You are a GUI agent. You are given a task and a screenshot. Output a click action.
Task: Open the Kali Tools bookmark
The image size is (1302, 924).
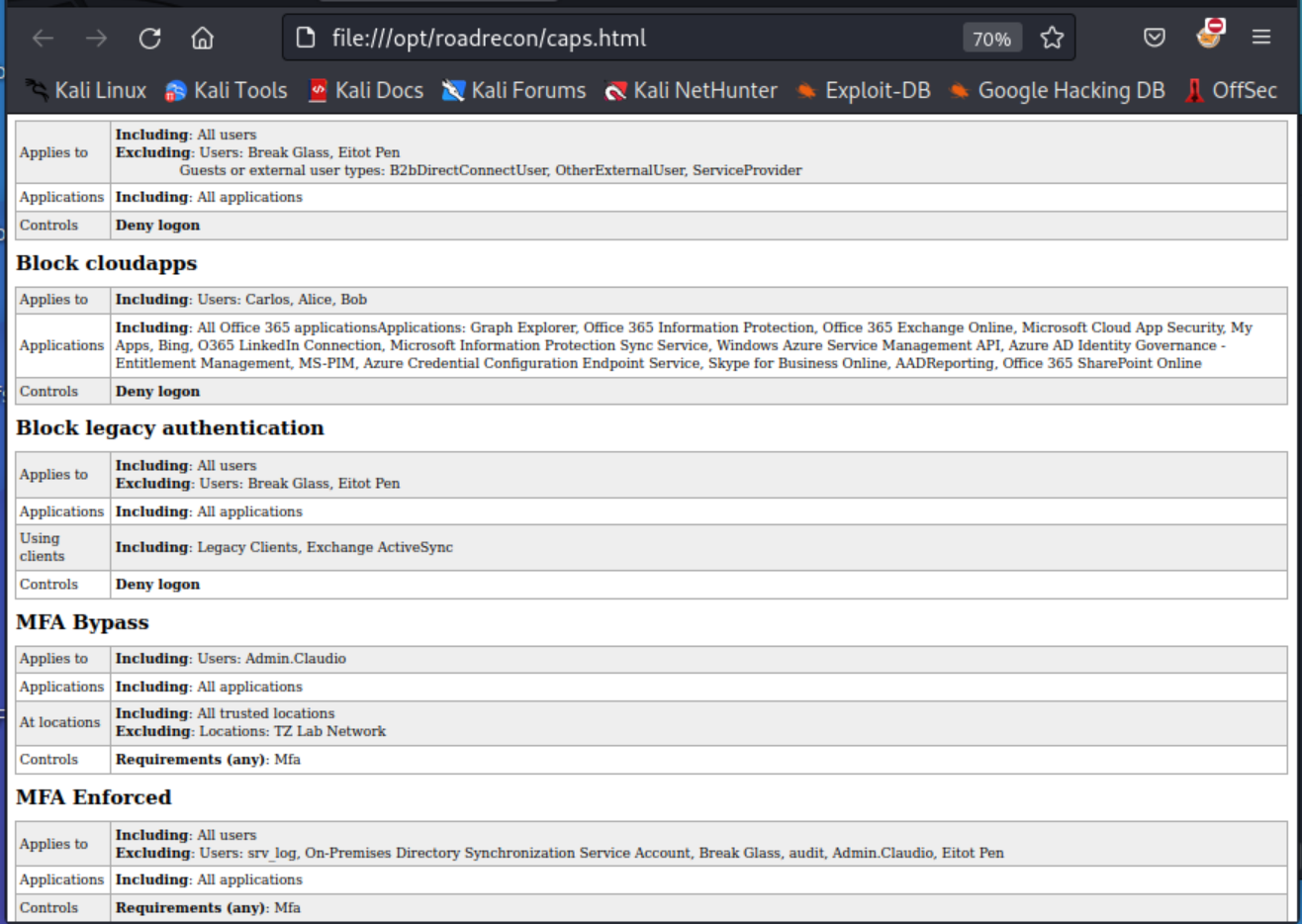[227, 91]
